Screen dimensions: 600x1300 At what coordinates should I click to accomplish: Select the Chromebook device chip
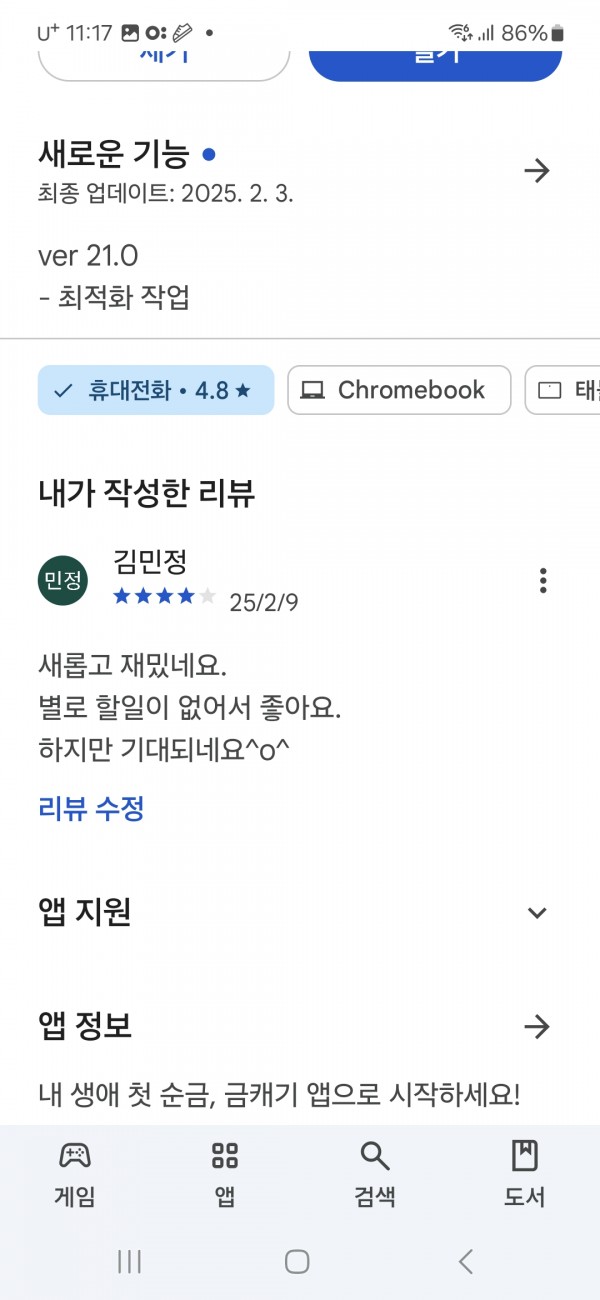point(399,390)
